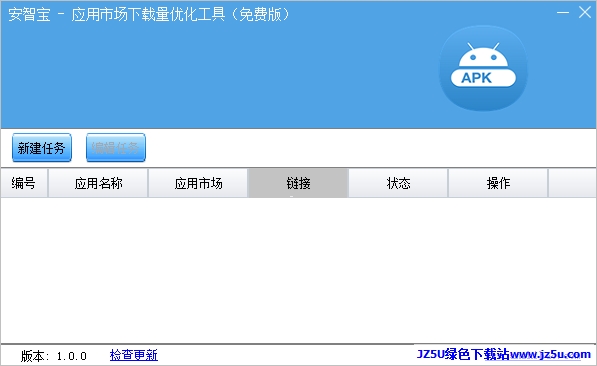Click the greyed 编辑任务 button
Viewport: 597px width, 366px height.
116,147
